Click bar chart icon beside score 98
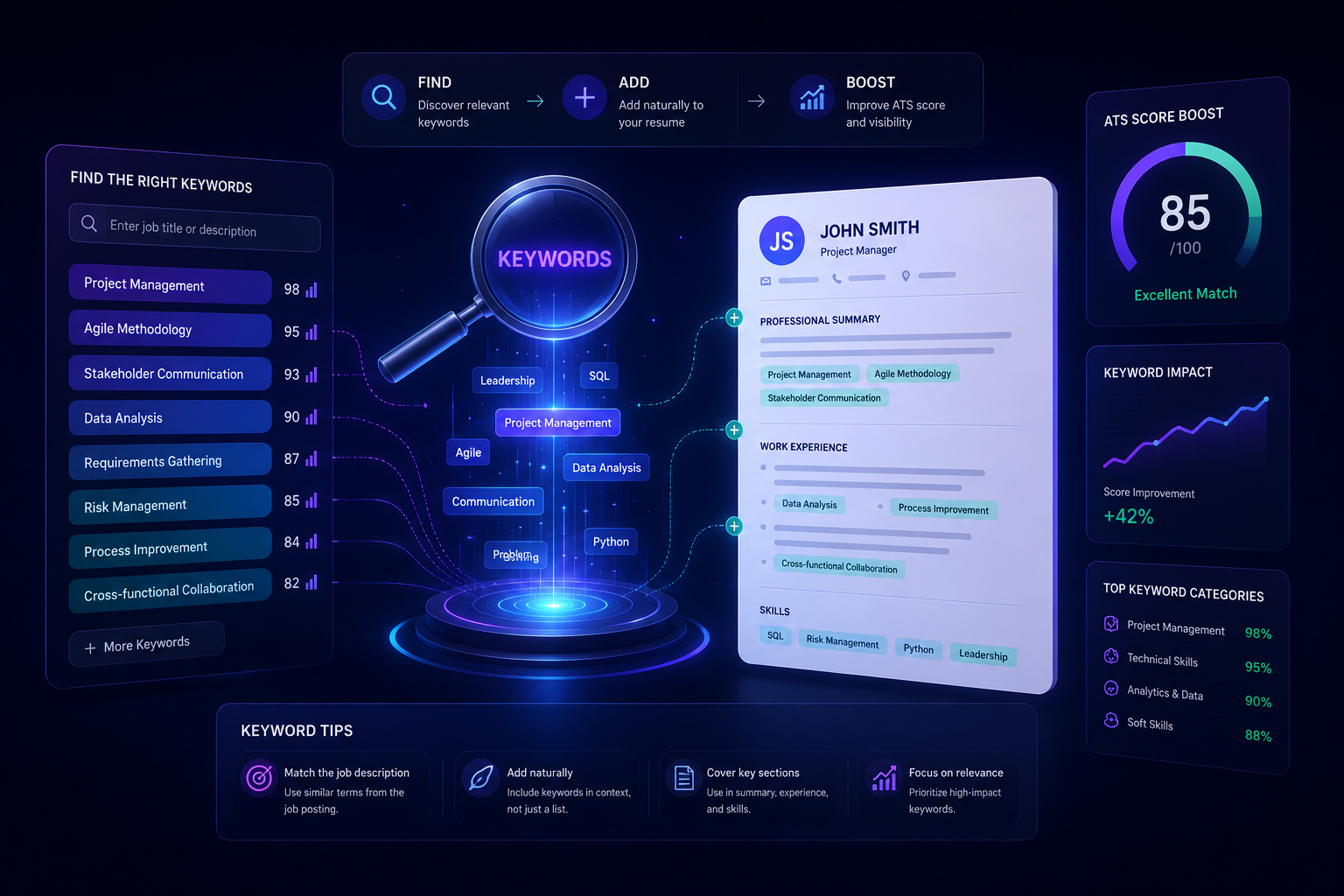Image resolution: width=1344 pixels, height=896 pixels. point(311,290)
